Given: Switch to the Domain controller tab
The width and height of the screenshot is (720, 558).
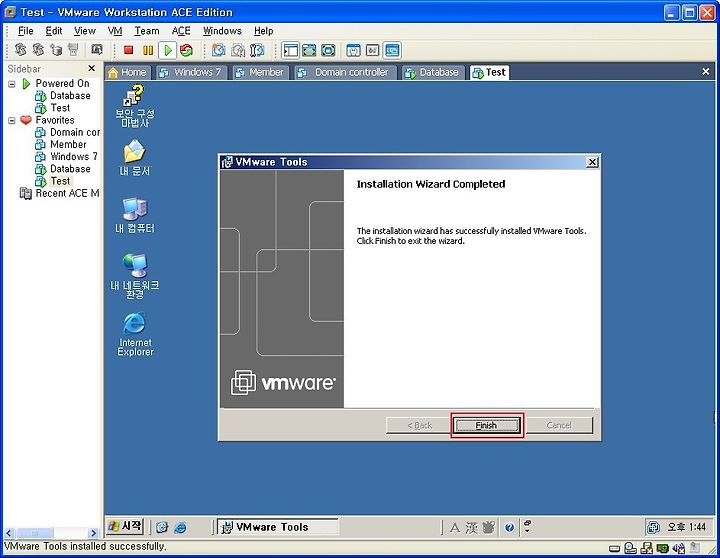Looking at the screenshot, I should [345, 72].
